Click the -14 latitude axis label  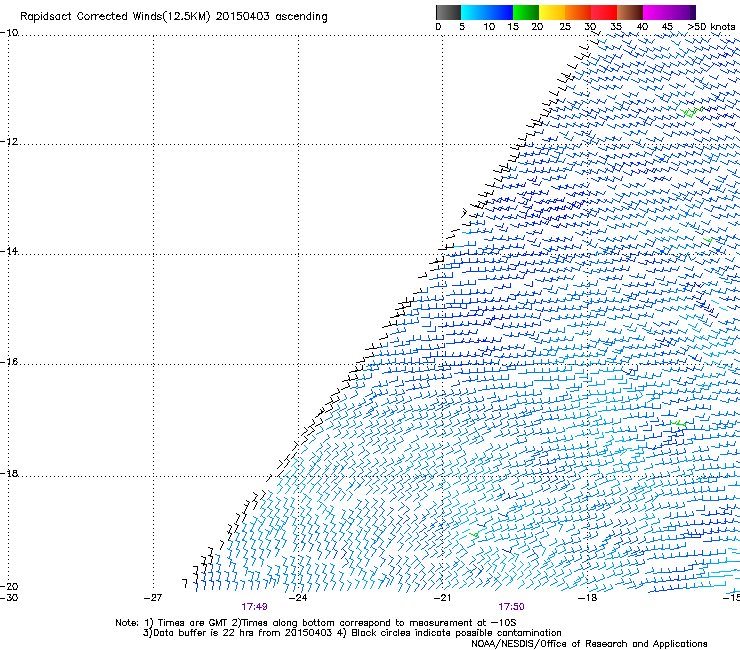pos(9,251)
